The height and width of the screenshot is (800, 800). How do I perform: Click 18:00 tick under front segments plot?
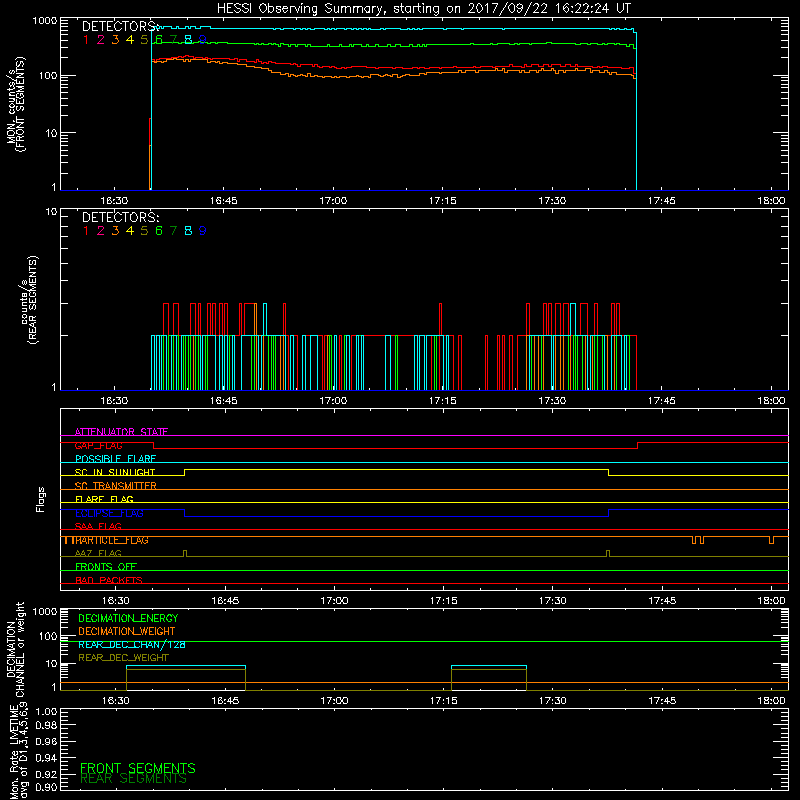pos(771,201)
